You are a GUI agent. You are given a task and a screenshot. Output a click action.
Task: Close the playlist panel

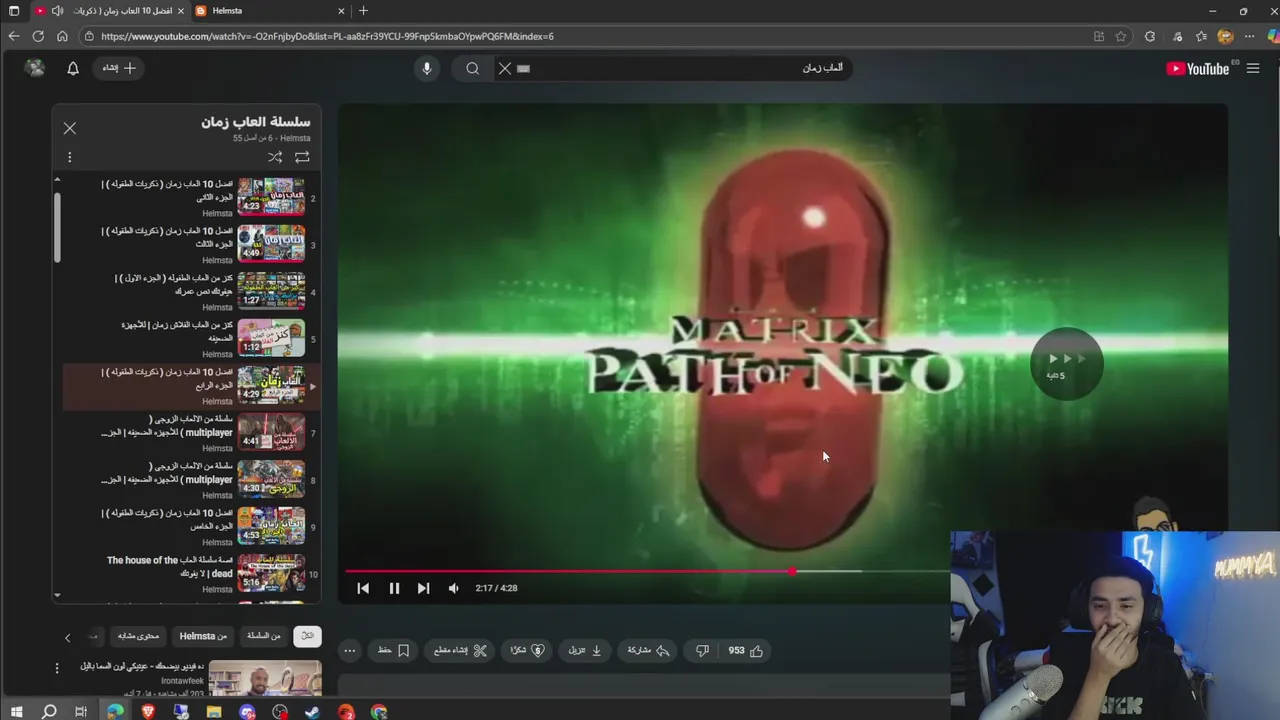(x=70, y=128)
